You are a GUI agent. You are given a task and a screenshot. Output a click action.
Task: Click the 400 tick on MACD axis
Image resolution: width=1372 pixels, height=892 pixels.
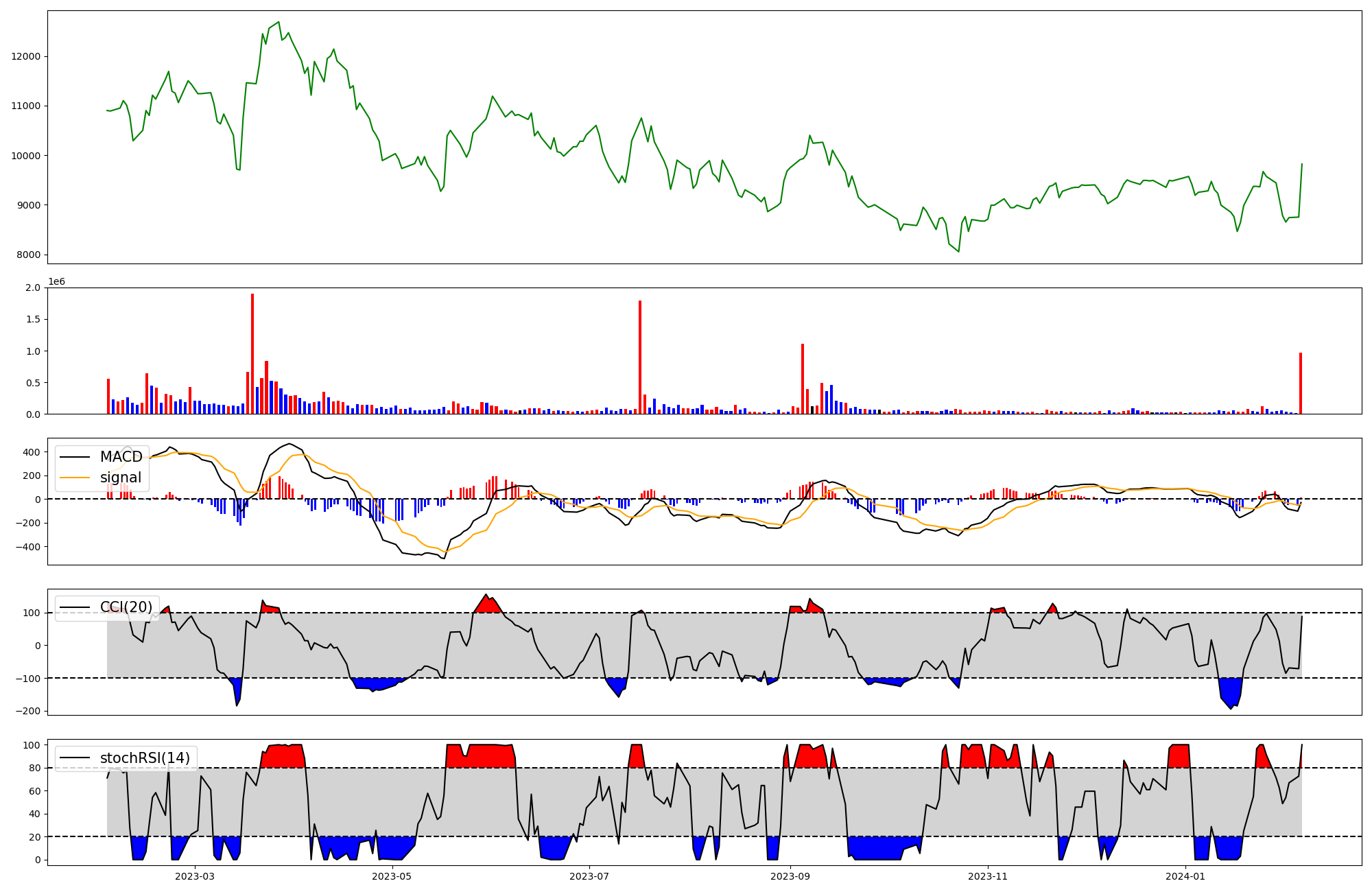[31, 452]
